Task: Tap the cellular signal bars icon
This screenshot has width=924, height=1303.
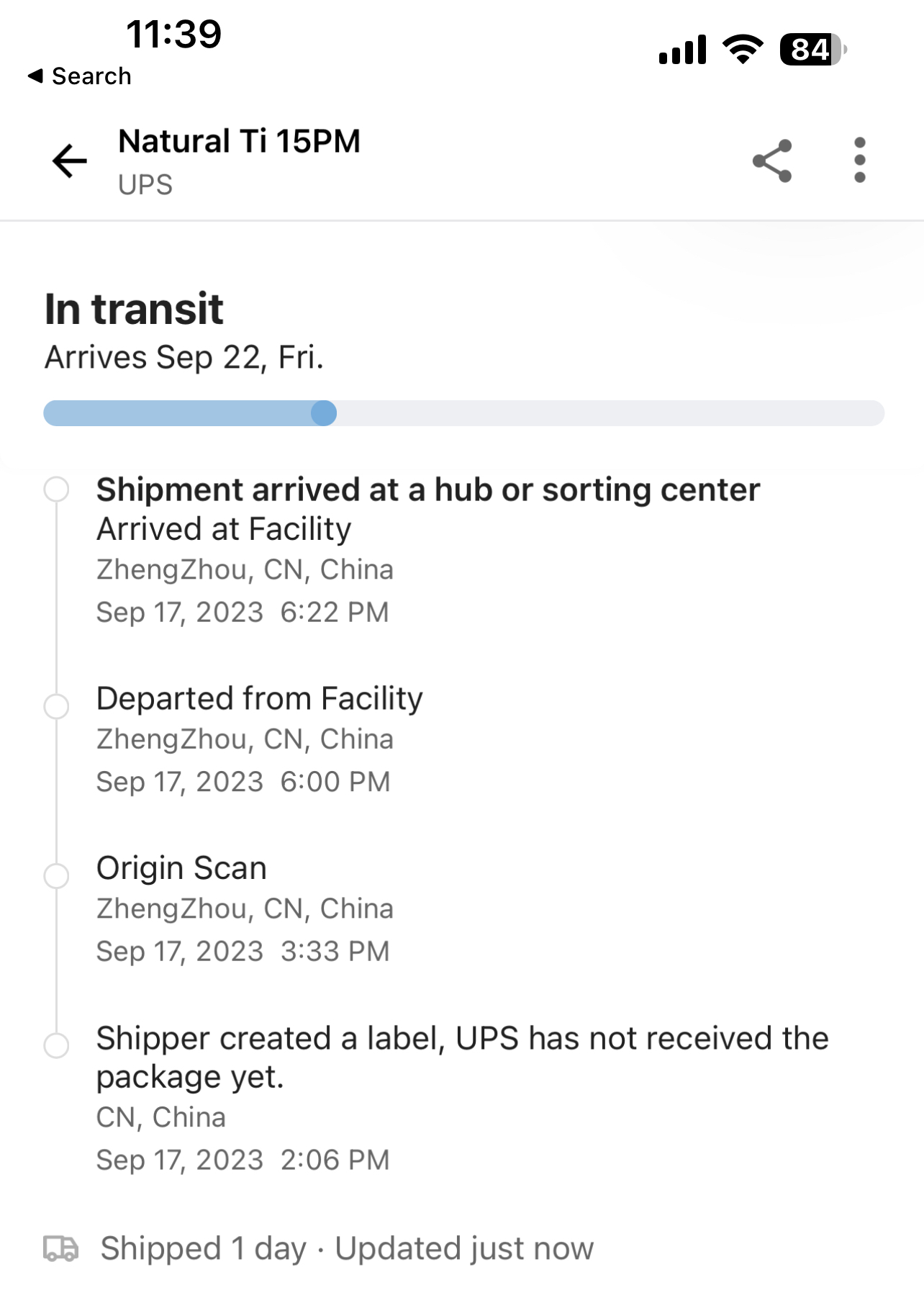Action: point(682,50)
